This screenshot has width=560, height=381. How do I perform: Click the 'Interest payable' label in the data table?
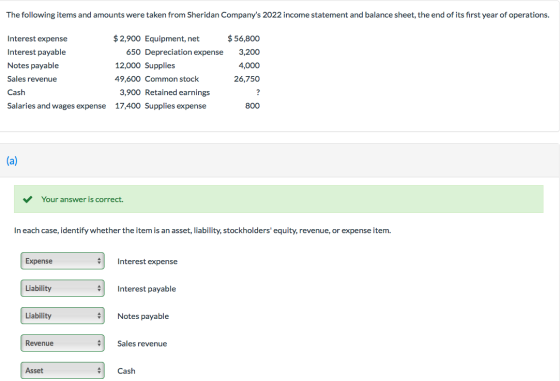(x=36, y=52)
